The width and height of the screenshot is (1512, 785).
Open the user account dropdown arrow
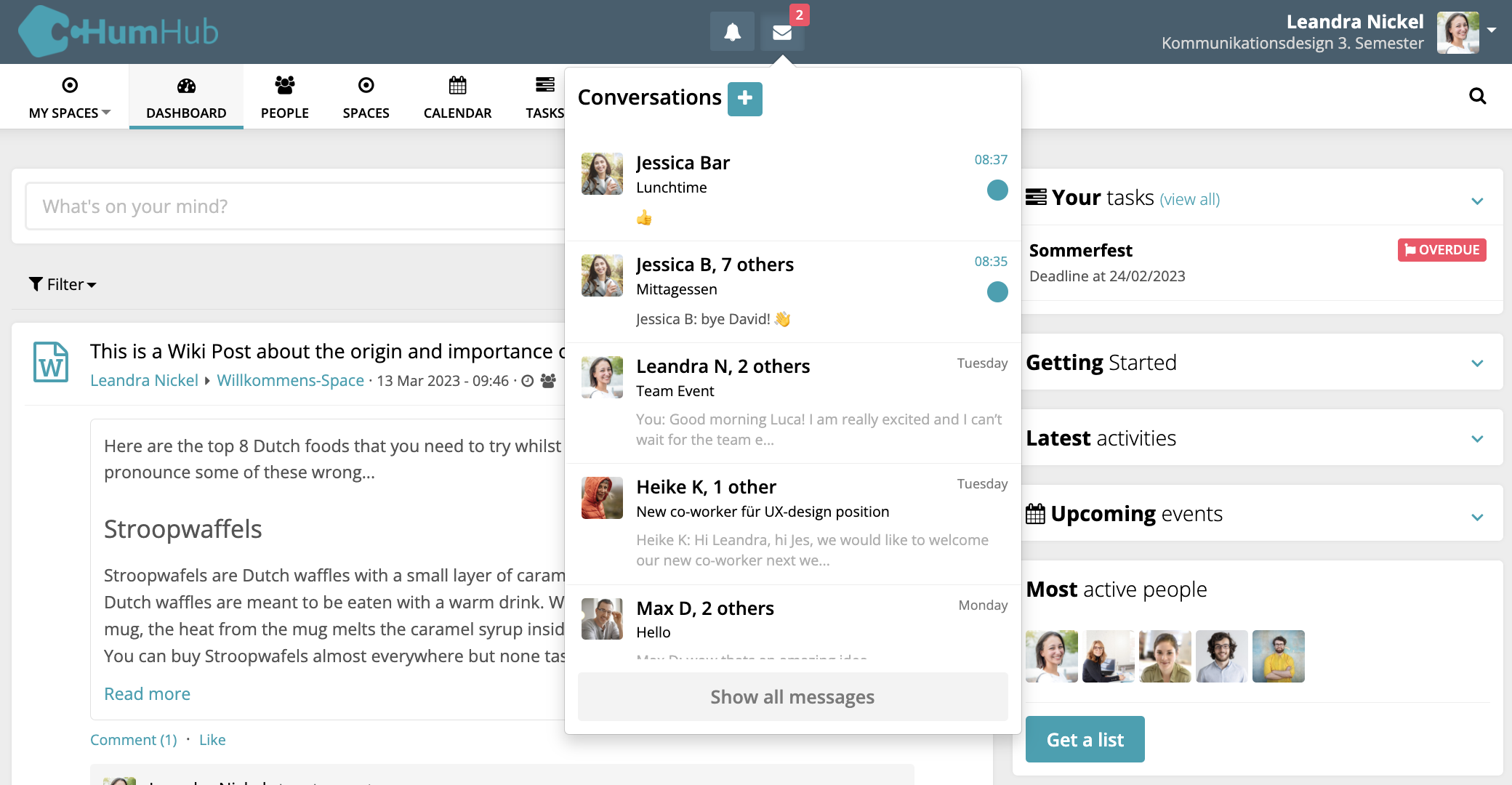pos(1492,31)
